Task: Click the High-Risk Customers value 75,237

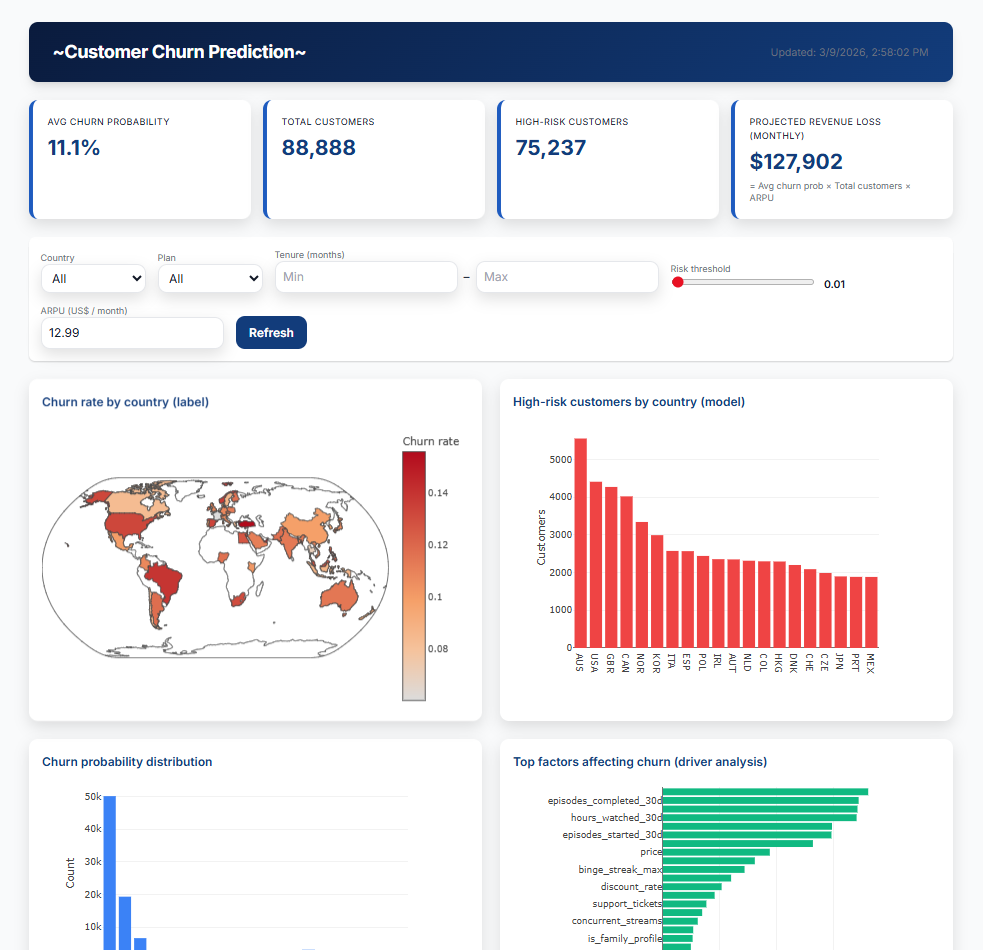Action: click(550, 147)
